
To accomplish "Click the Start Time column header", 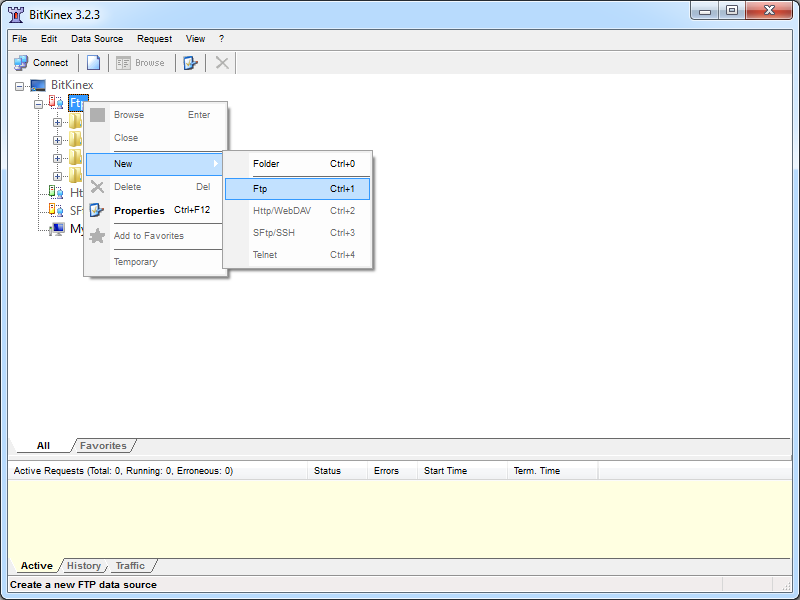I will tap(445, 471).
